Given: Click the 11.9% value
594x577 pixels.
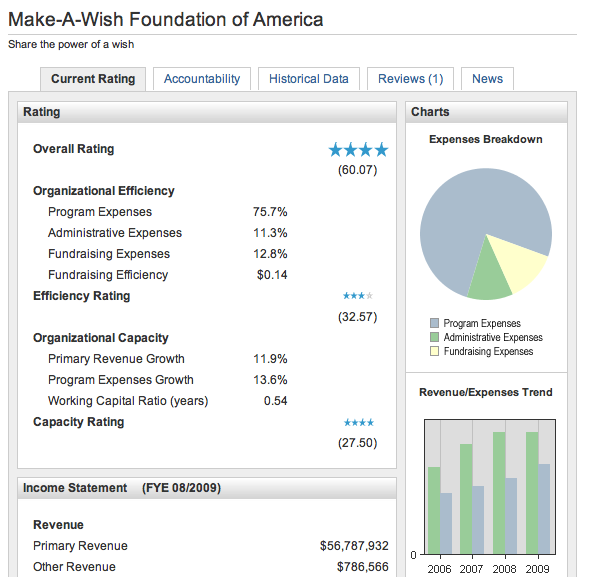Looking at the screenshot, I should pos(270,359).
